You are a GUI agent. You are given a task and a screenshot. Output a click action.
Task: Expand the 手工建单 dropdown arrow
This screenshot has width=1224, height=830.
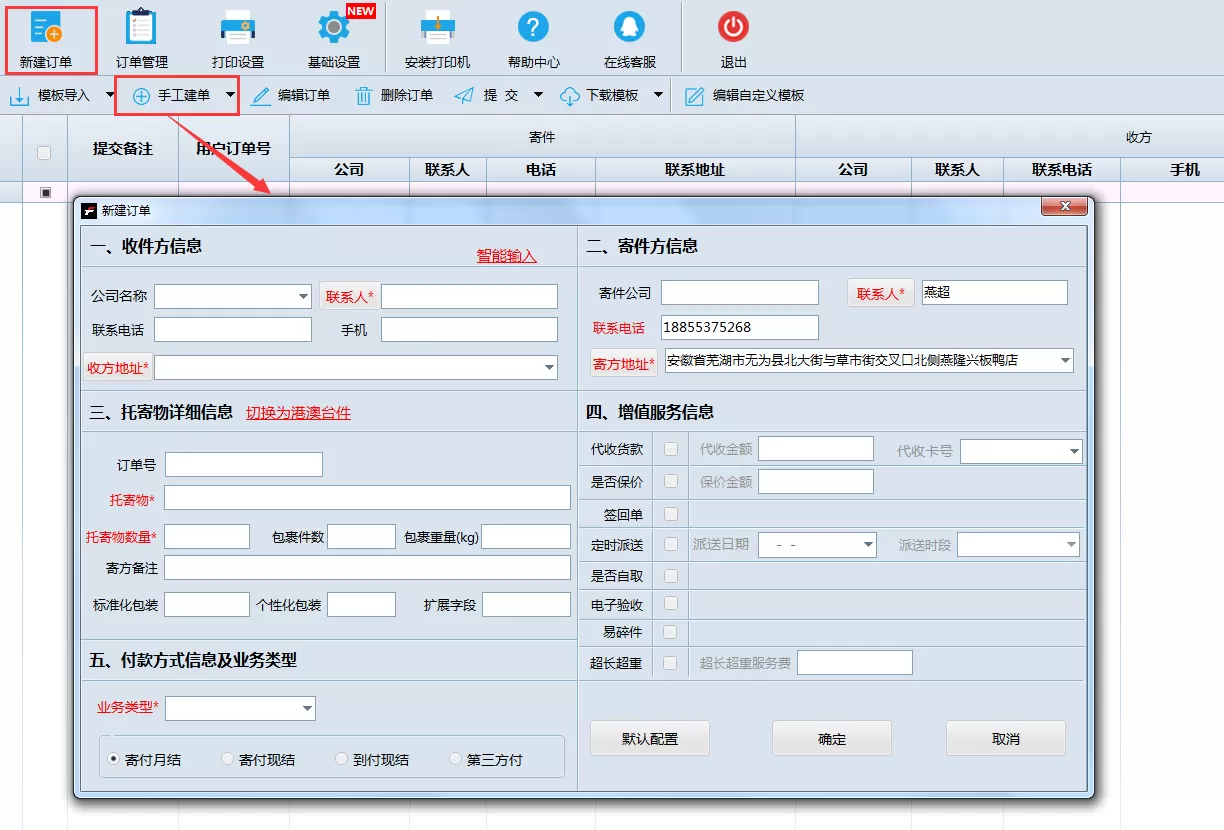pos(230,96)
